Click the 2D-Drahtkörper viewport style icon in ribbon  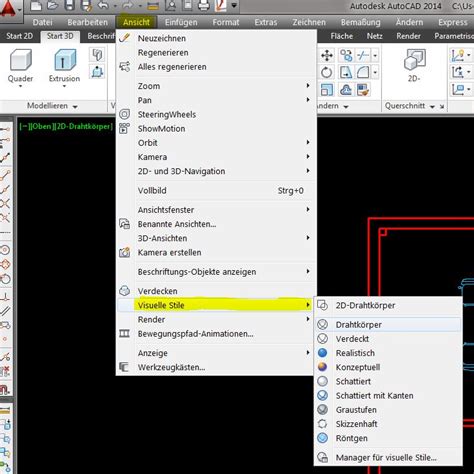click(x=414, y=59)
